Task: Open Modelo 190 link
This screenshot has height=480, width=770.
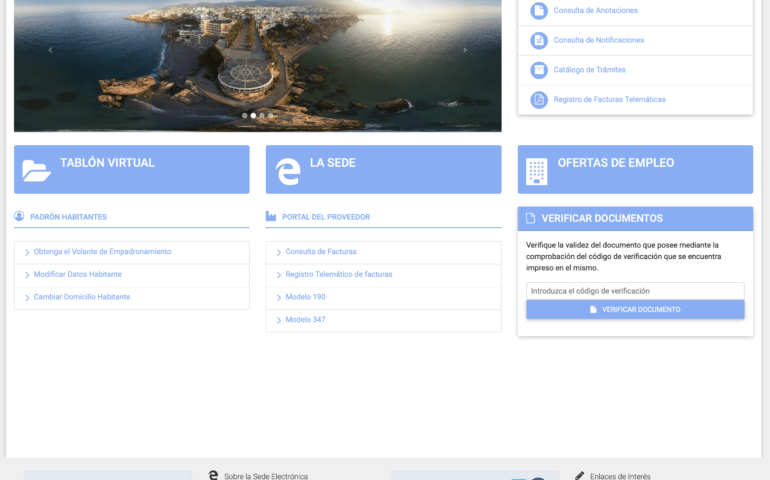Action: 305,297
